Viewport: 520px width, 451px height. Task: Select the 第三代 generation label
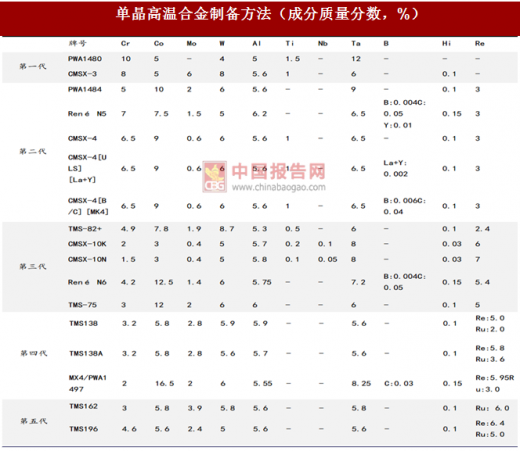(33, 267)
